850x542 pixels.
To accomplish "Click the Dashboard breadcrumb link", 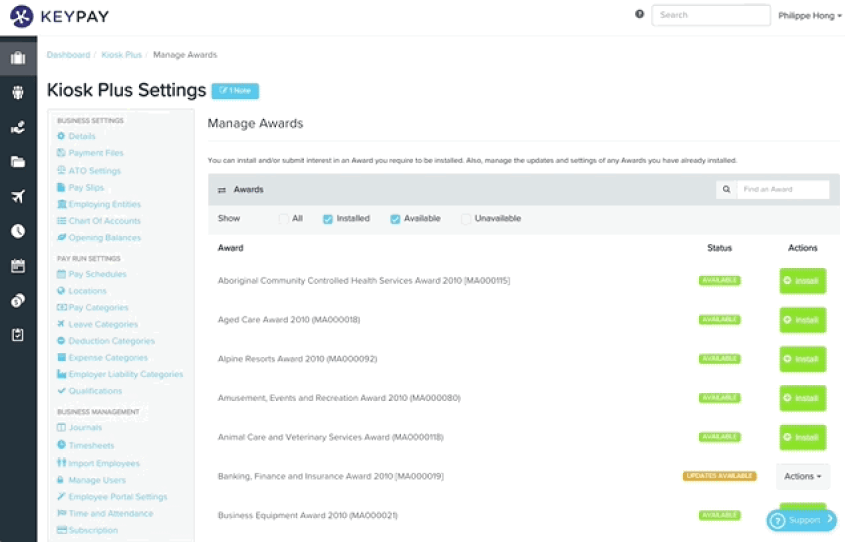I will point(68,55).
